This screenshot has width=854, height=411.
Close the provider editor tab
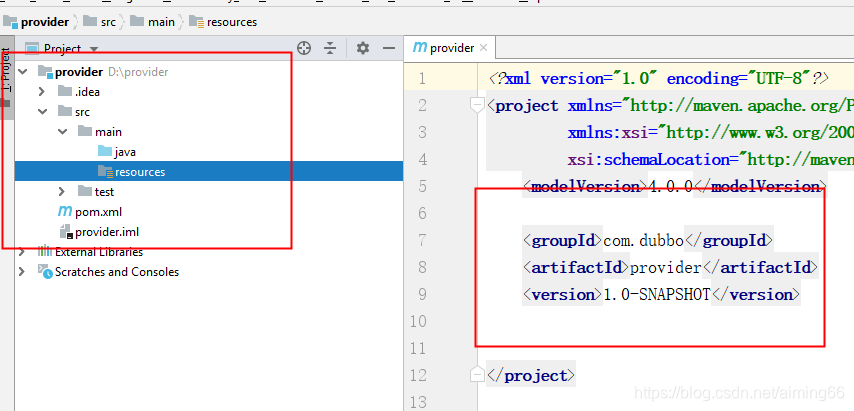click(483, 48)
